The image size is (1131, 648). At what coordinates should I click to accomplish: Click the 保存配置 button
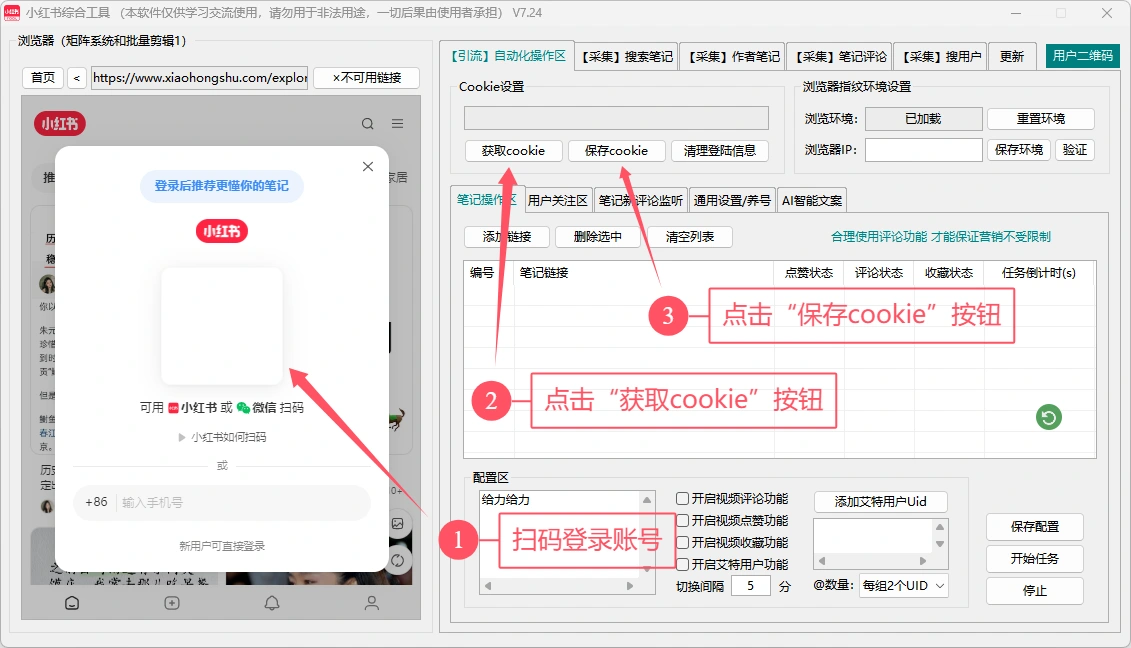pos(1034,527)
